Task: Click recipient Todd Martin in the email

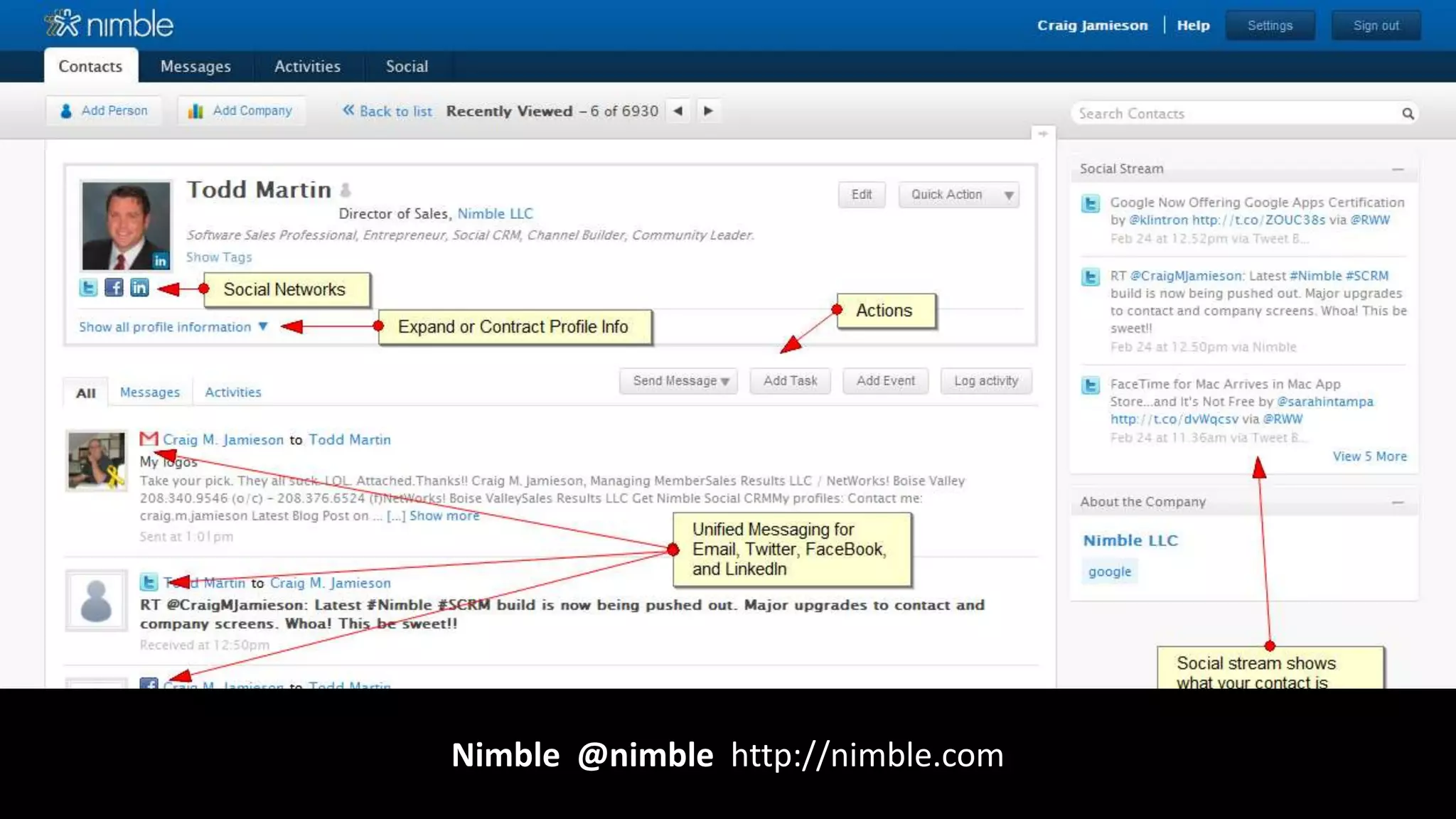Action: 350,440
